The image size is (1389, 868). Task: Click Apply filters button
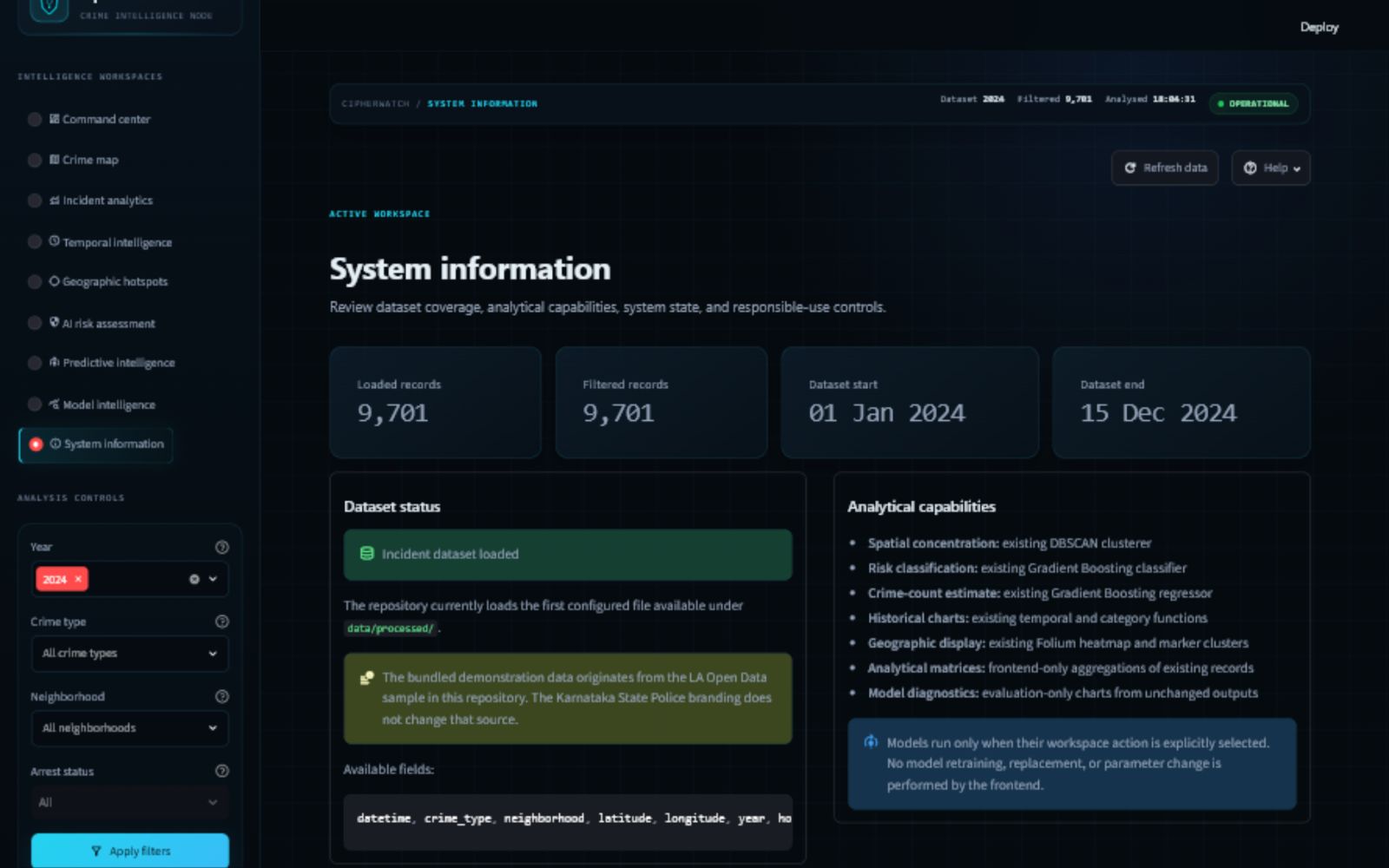tap(130, 851)
